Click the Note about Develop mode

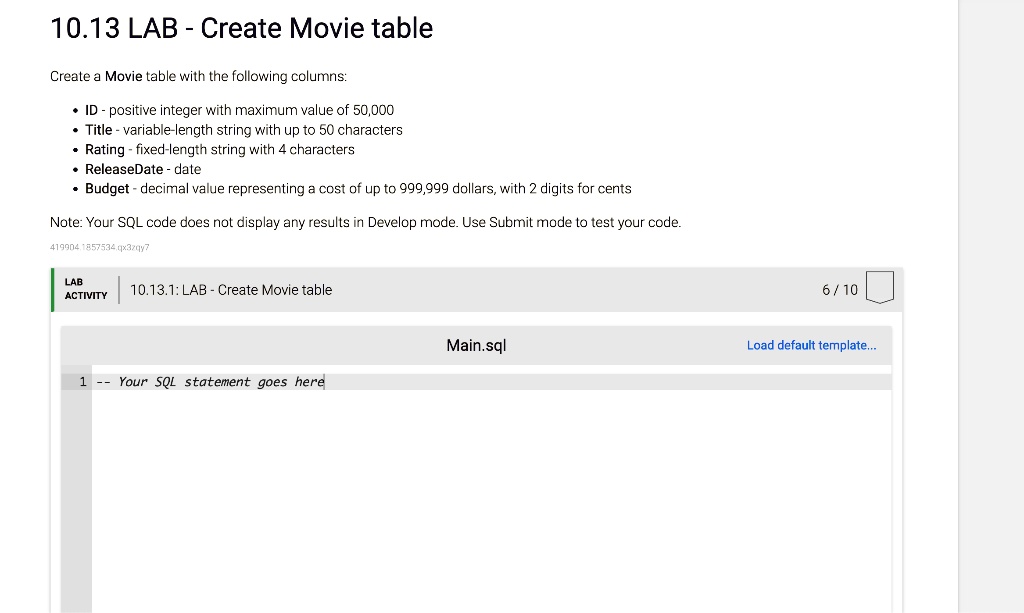[x=365, y=222]
